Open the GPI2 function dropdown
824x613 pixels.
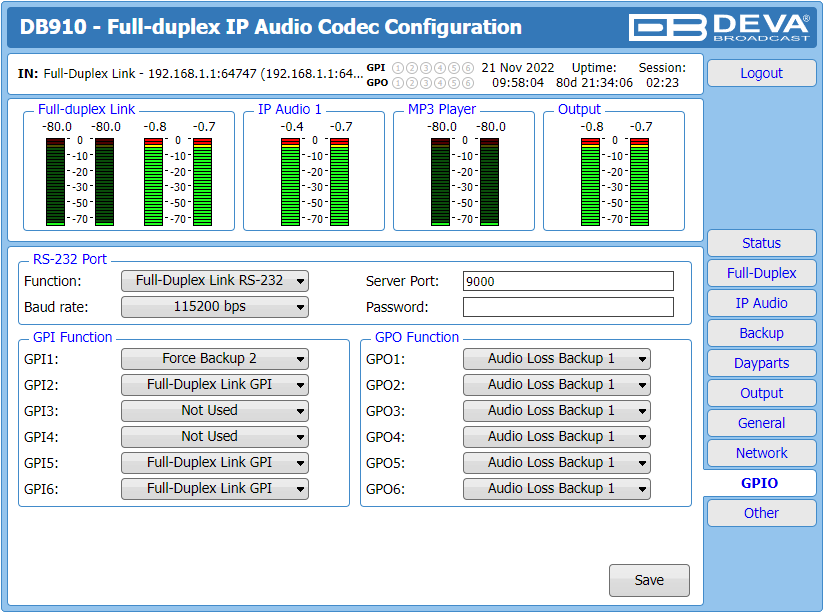pyautogui.click(x=214, y=385)
